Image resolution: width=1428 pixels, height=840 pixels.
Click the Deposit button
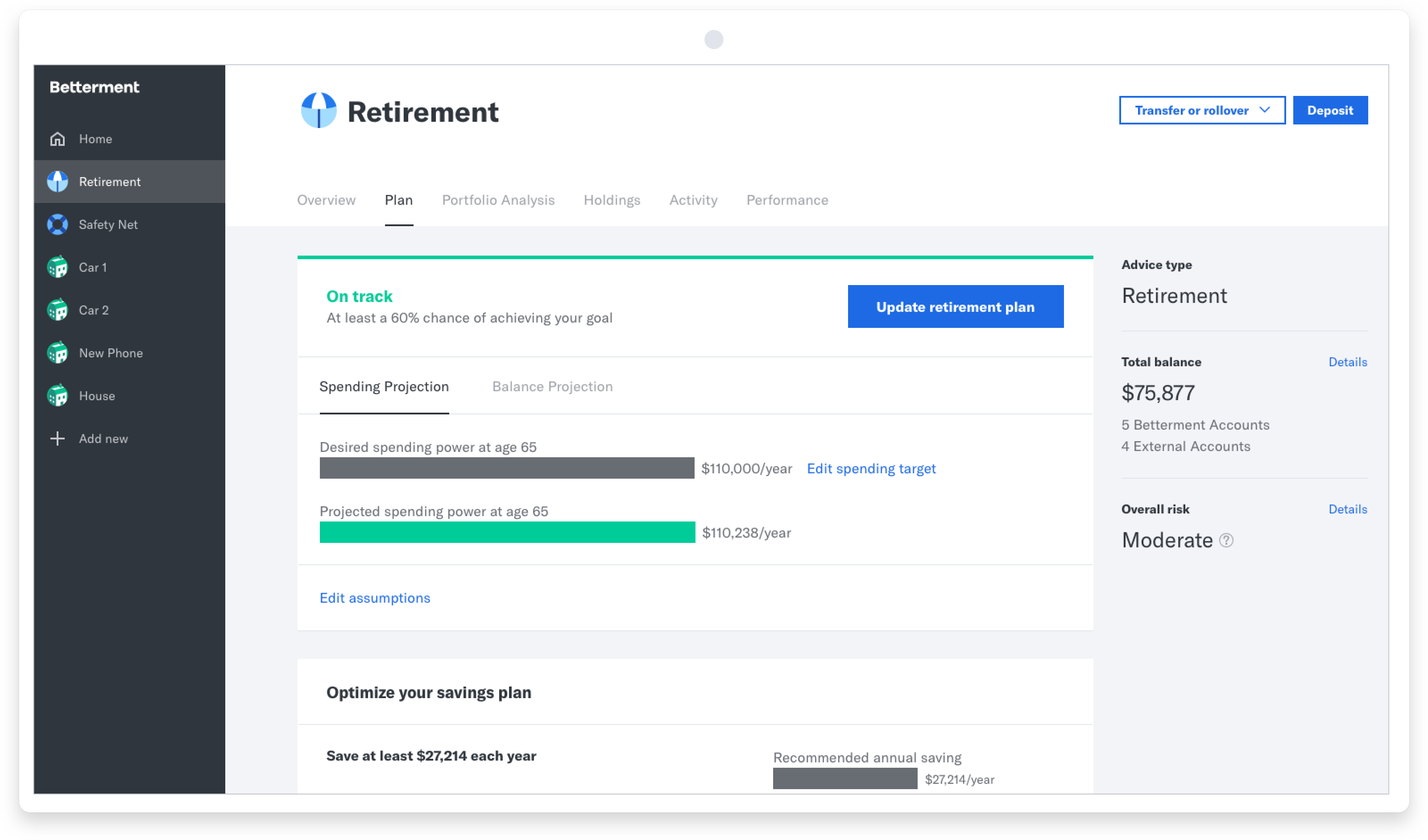tap(1330, 110)
